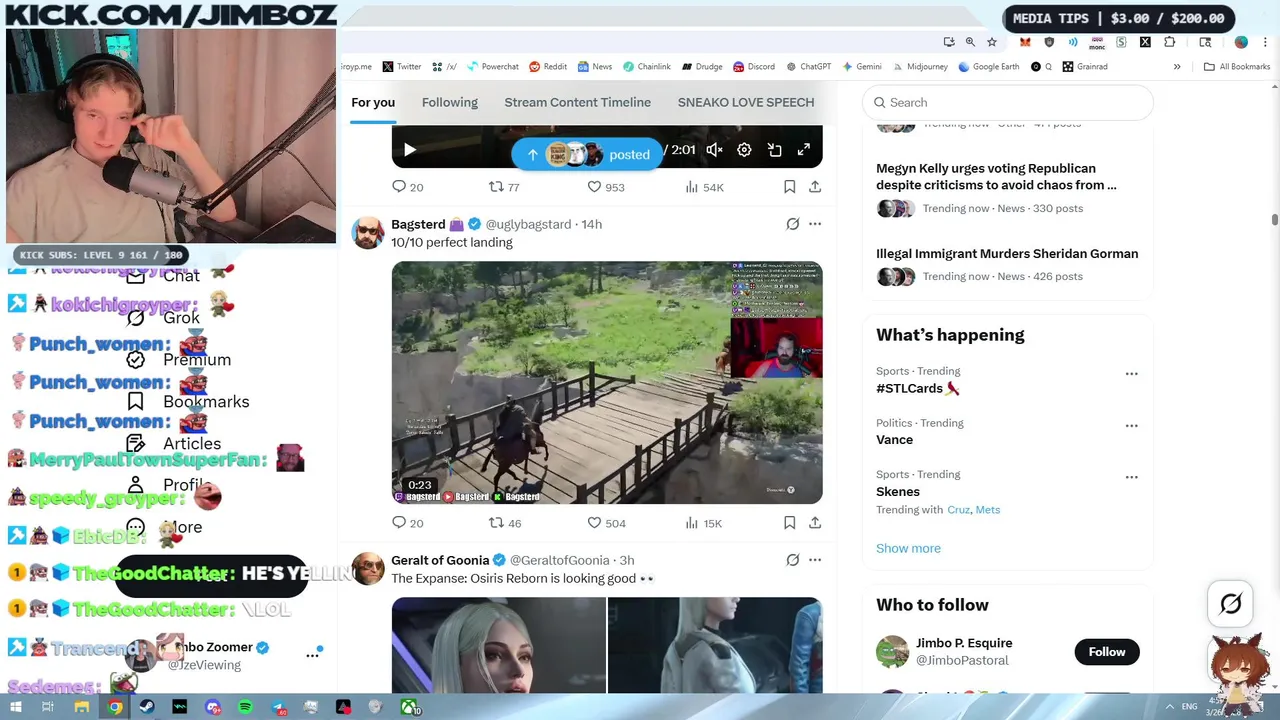Open Premium in X sidebar
Screen dimensions: 1280x720
[180, 360]
